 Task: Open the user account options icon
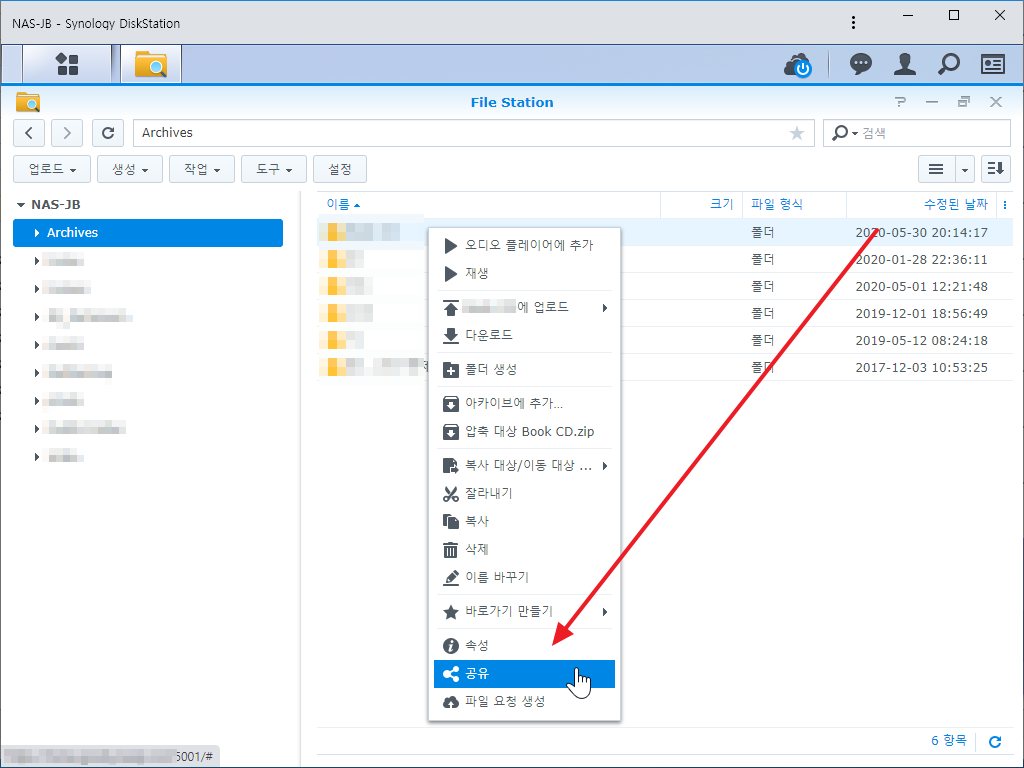tap(905, 65)
